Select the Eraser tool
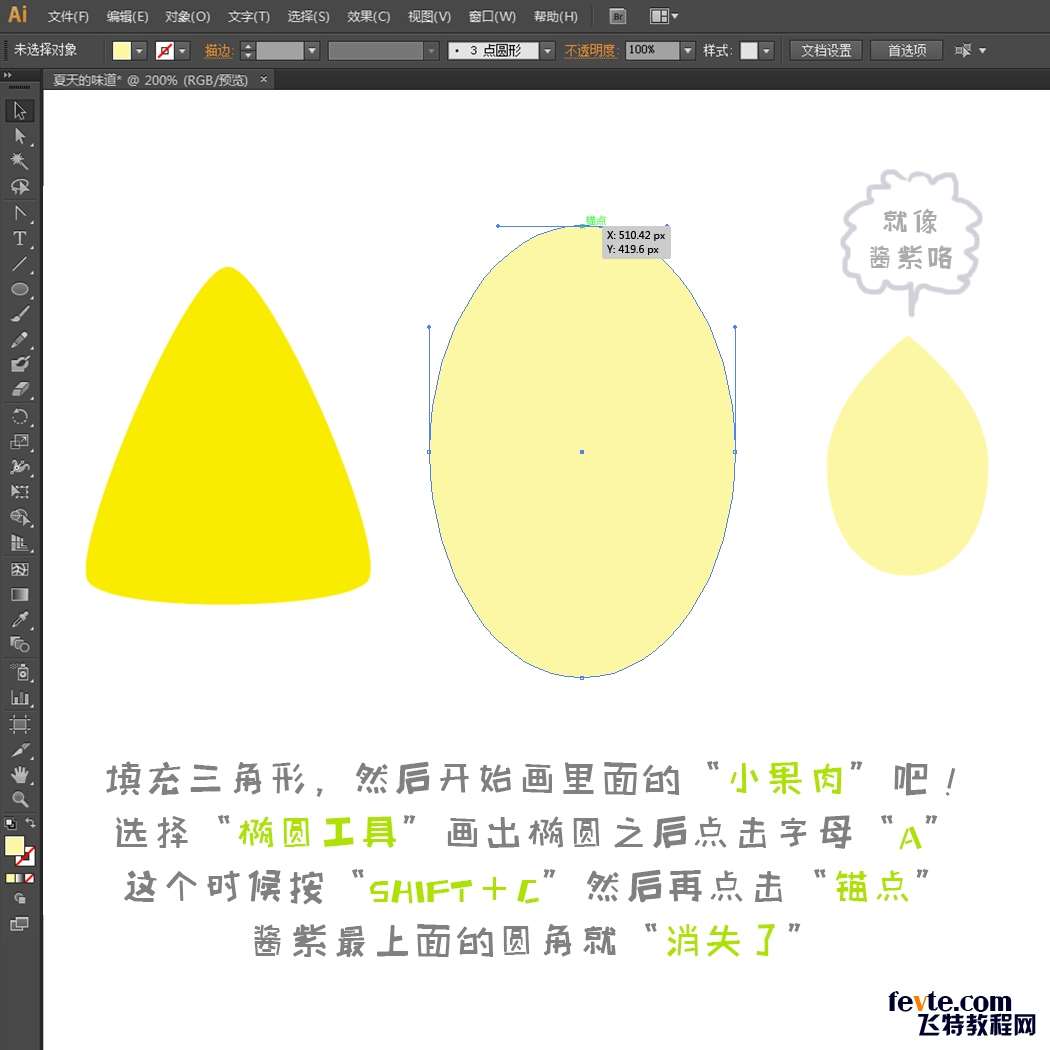1050x1050 pixels. (19, 390)
